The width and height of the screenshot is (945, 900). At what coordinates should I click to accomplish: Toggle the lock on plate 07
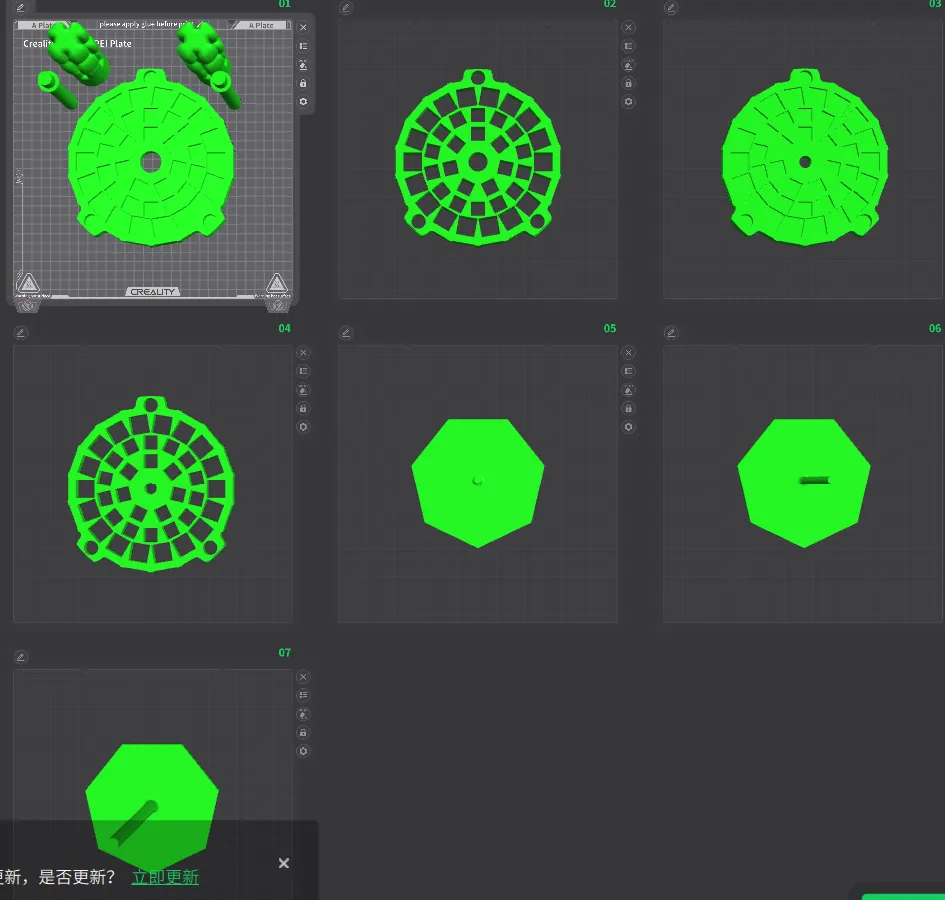pyautogui.click(x=303, y=732)
